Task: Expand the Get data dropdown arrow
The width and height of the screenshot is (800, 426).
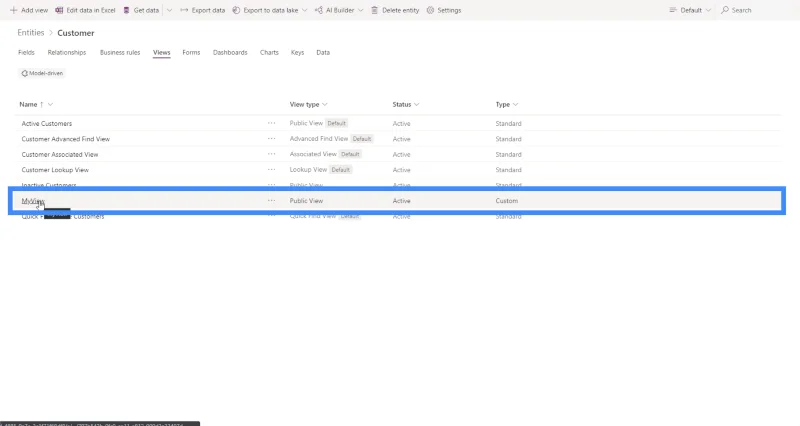Action: coord(169,10)
